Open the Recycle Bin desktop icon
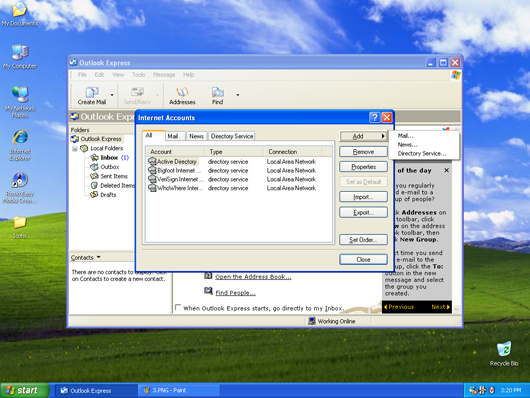This screenshot has height=398, width=530. tap(504, 354)
